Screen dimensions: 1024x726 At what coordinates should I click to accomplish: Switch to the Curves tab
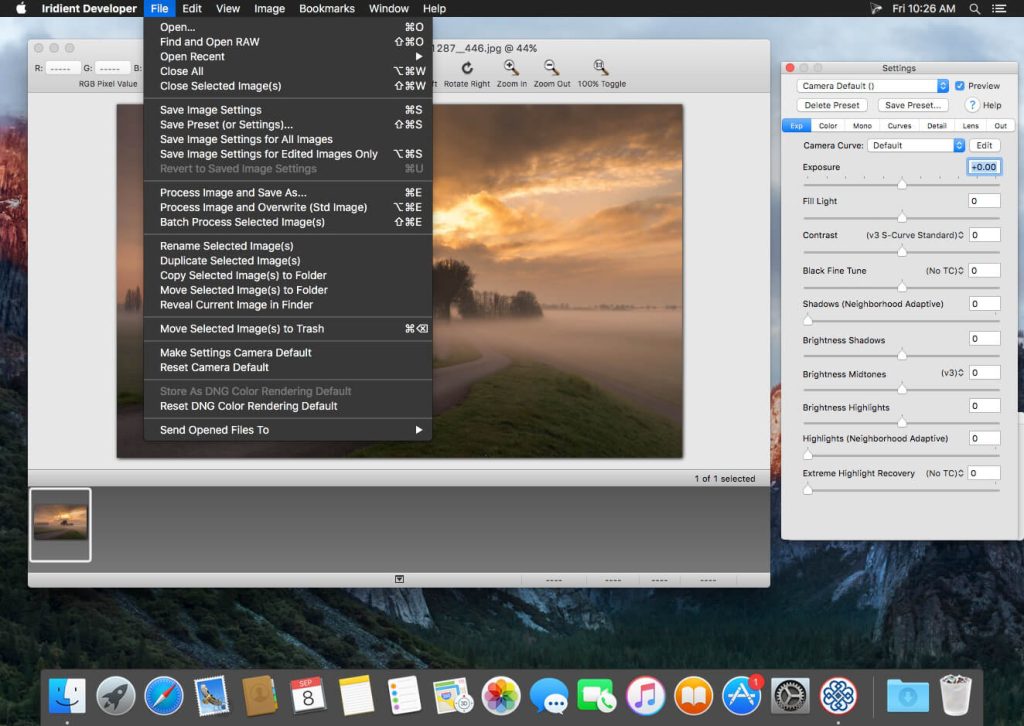899,125
